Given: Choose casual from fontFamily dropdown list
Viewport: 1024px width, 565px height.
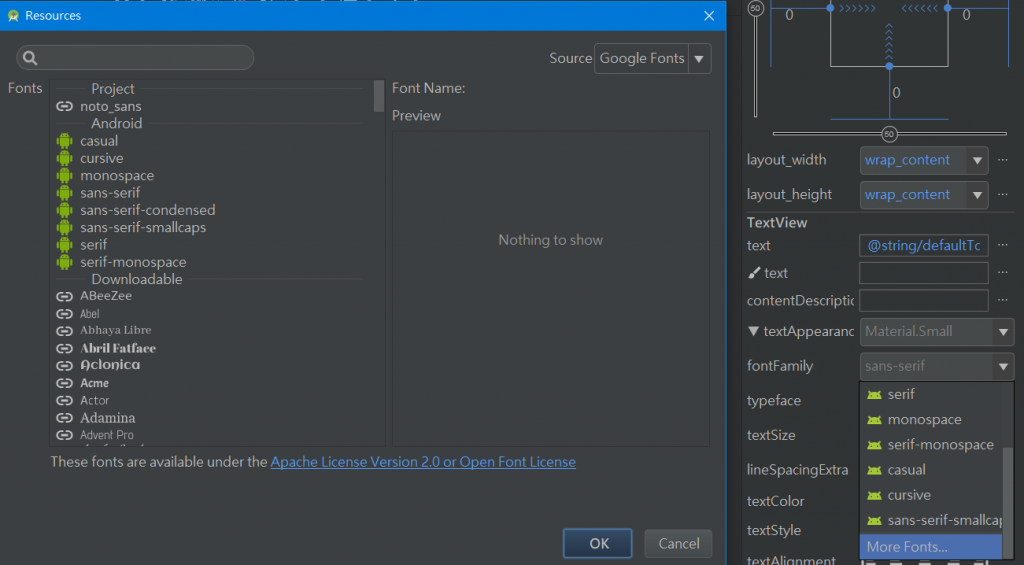Looking at the screenshot, I should (931, 470).
